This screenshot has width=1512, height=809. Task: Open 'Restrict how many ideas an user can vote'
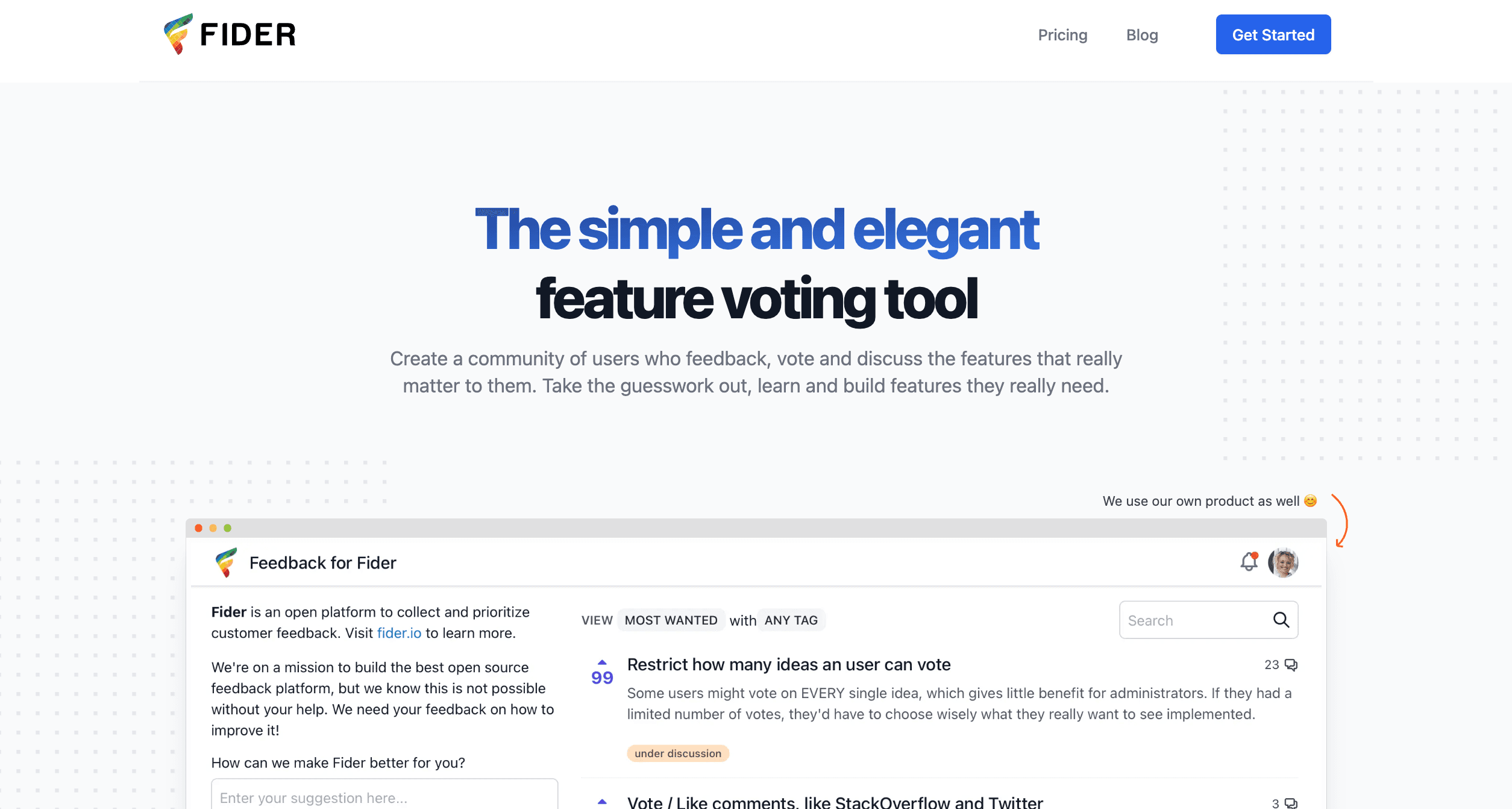coord(789,664)
